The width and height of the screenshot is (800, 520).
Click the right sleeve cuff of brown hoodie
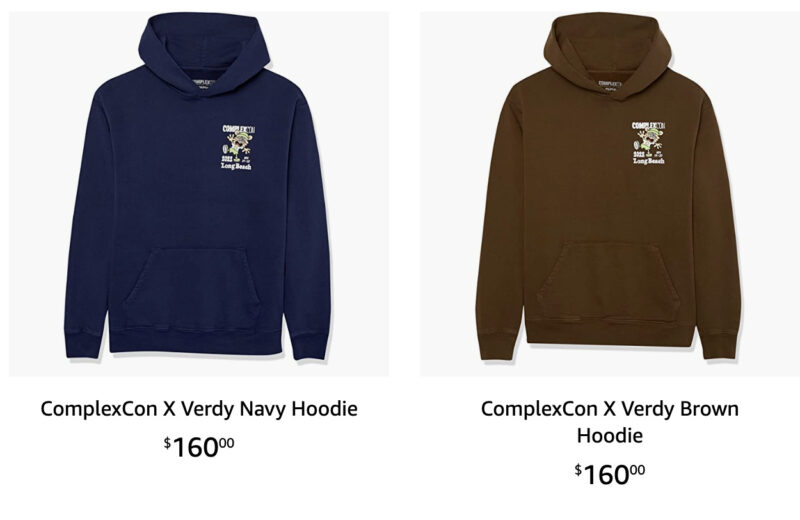[x=719, y=345]
